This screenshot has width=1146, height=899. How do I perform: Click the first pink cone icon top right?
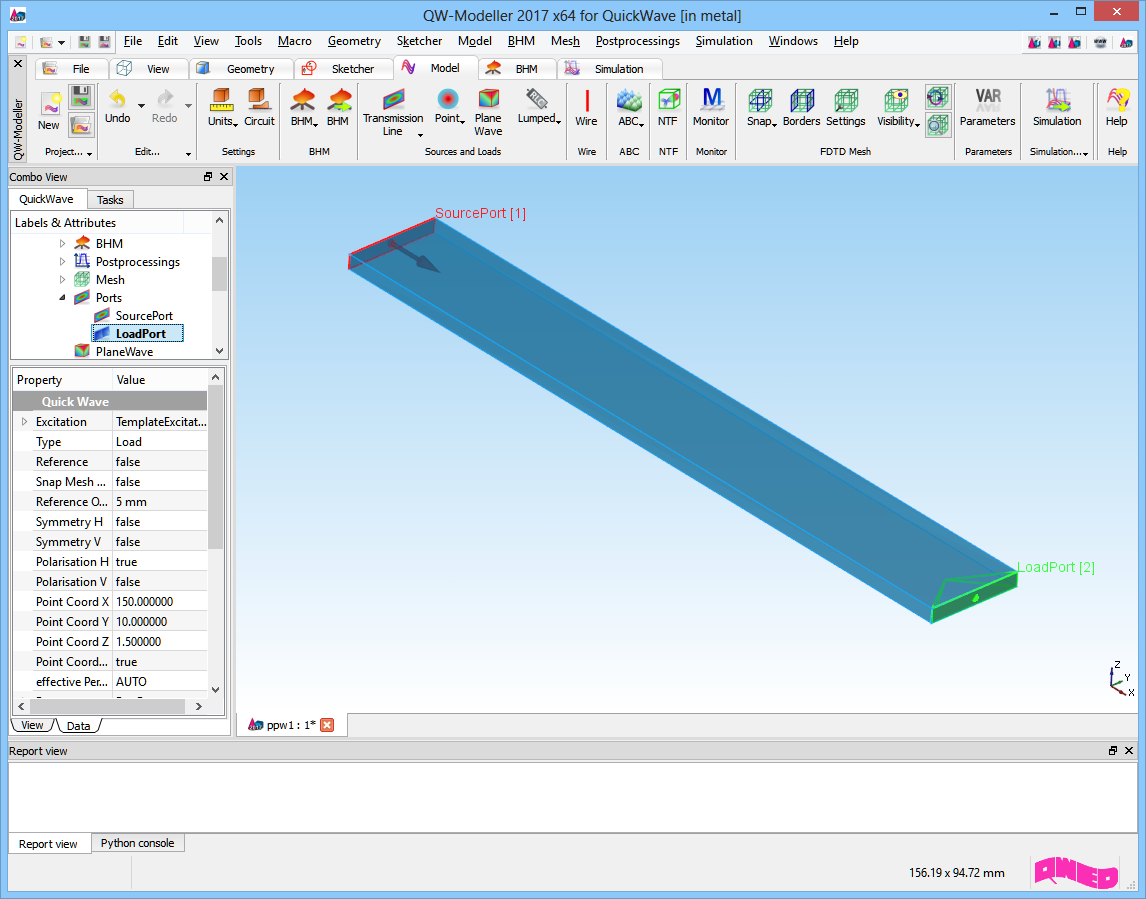coord(1034,42)
